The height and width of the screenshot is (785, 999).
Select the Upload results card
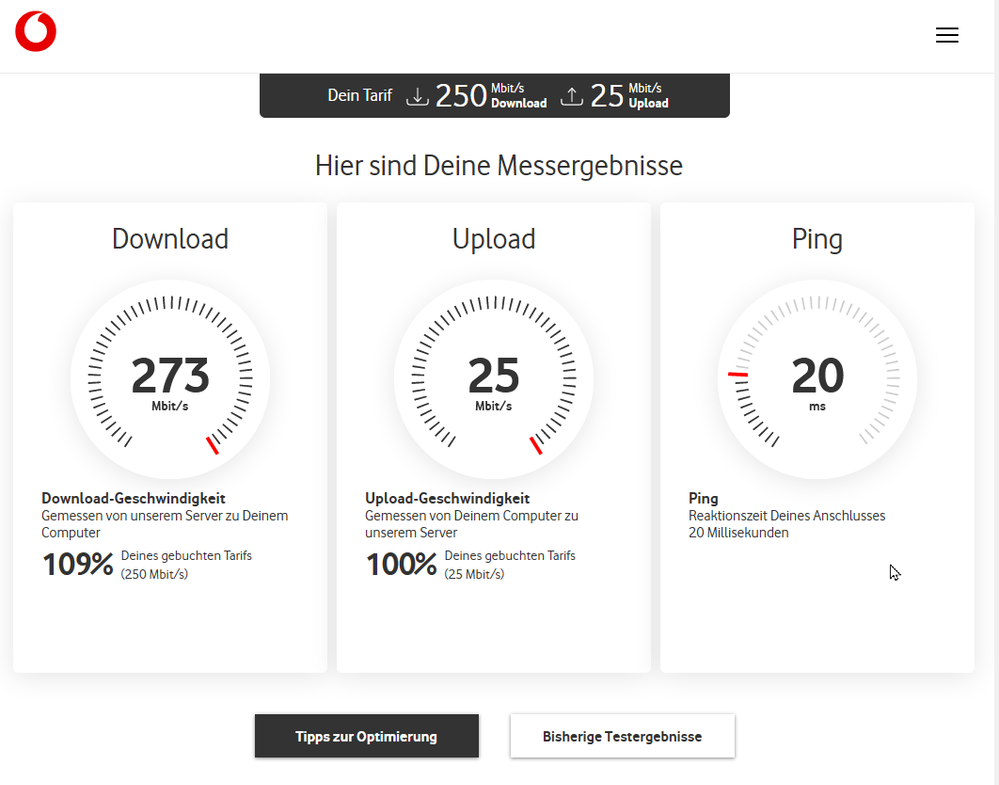tap(493, 435)
